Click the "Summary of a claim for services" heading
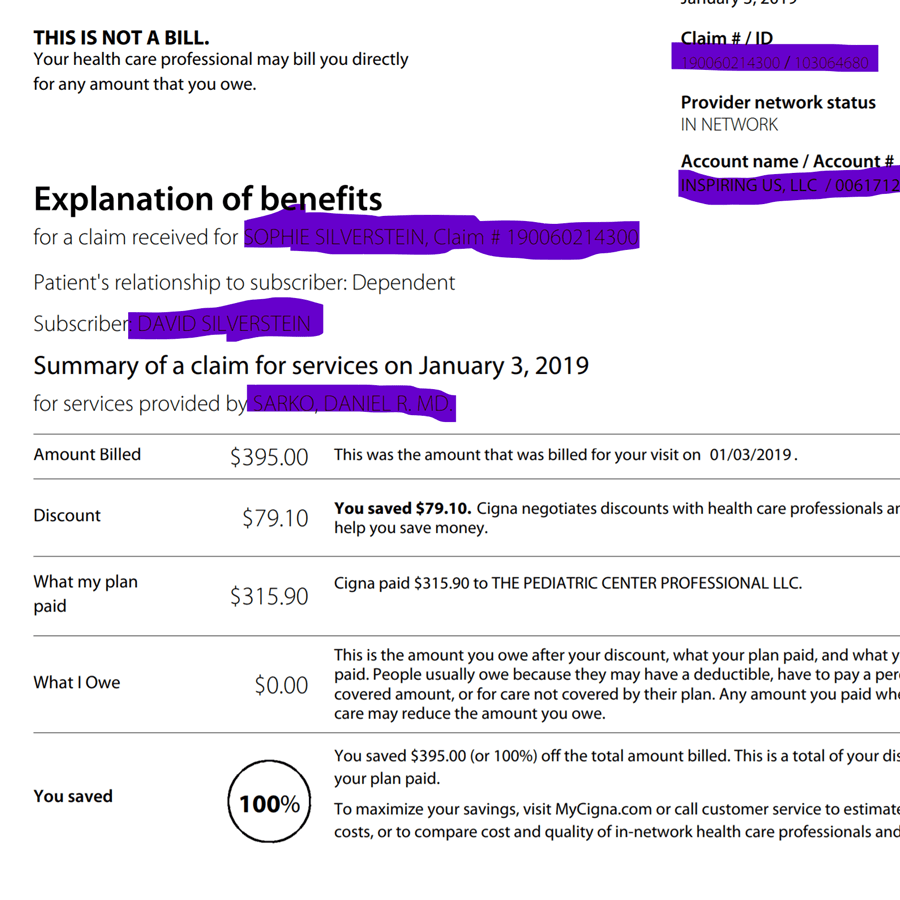The width and height of the screenshot is (900, 900). [x=311, y=366]
